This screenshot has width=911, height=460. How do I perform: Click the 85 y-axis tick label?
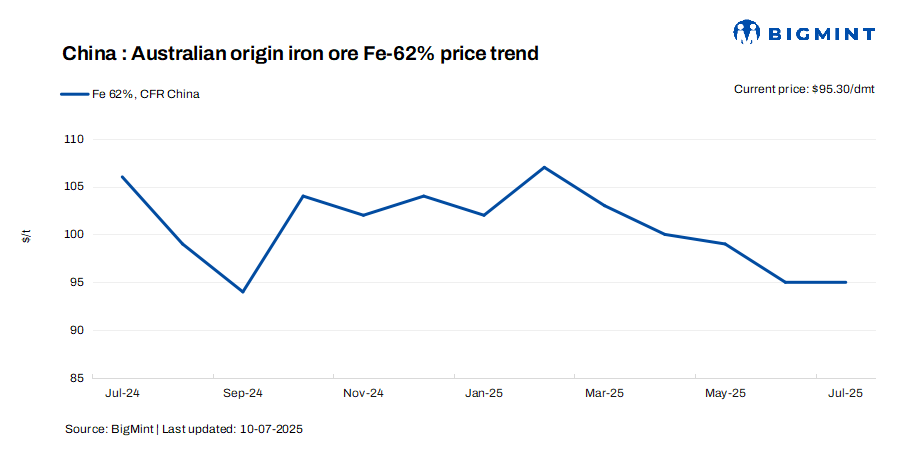point(77,378)
